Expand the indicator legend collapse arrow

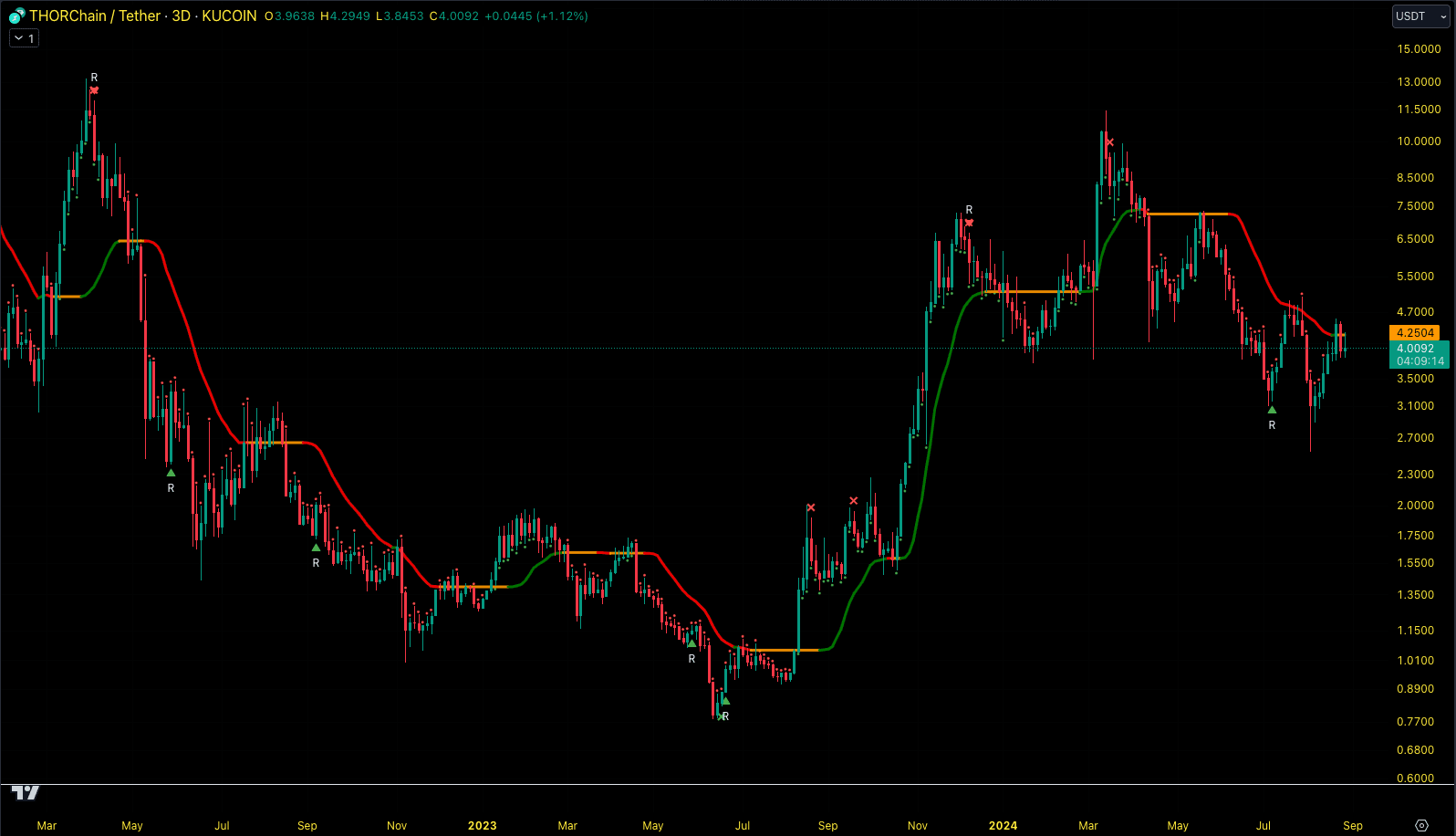(x=24, y=38)
